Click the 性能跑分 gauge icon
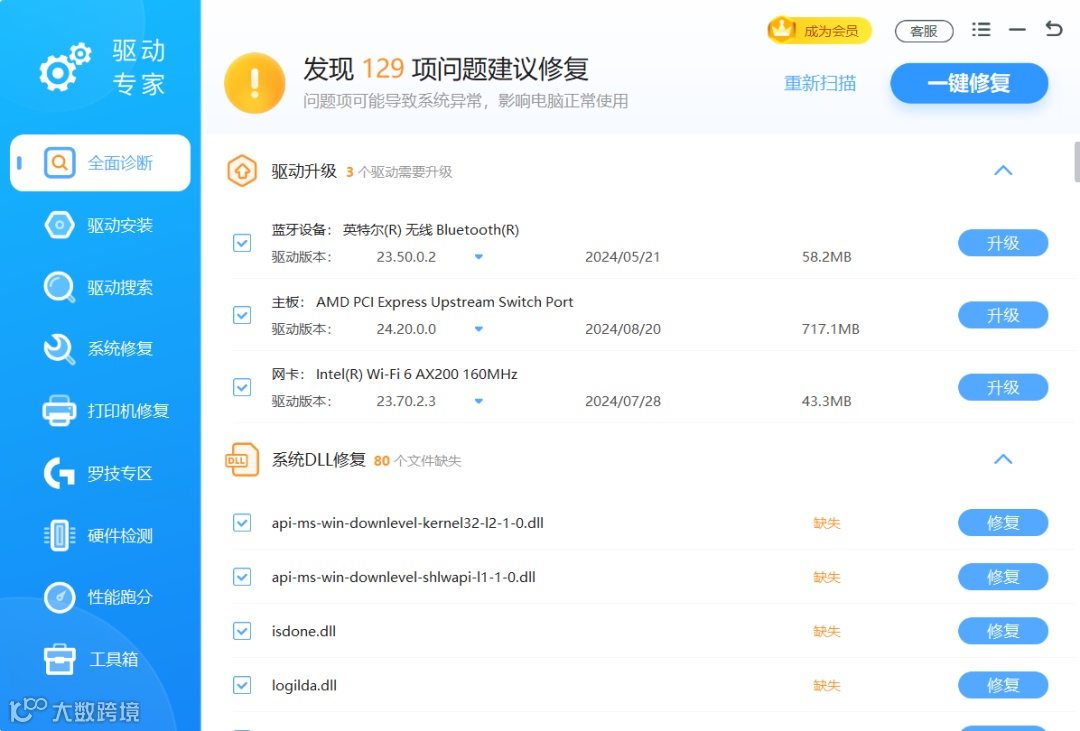 click(x=59, y=597)
